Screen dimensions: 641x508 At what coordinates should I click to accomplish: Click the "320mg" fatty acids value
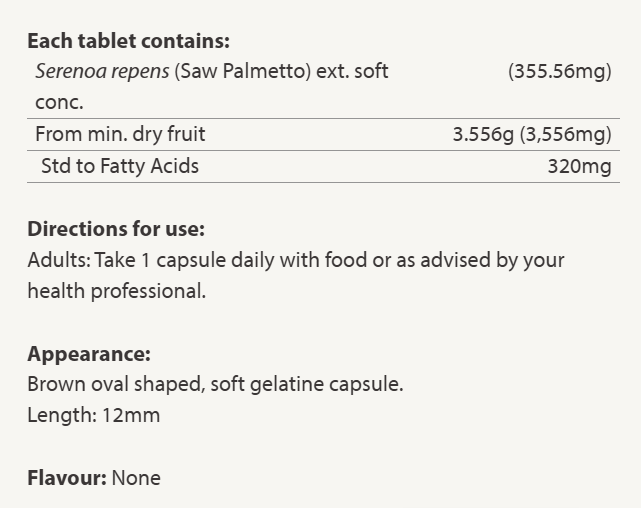[579, 166]
